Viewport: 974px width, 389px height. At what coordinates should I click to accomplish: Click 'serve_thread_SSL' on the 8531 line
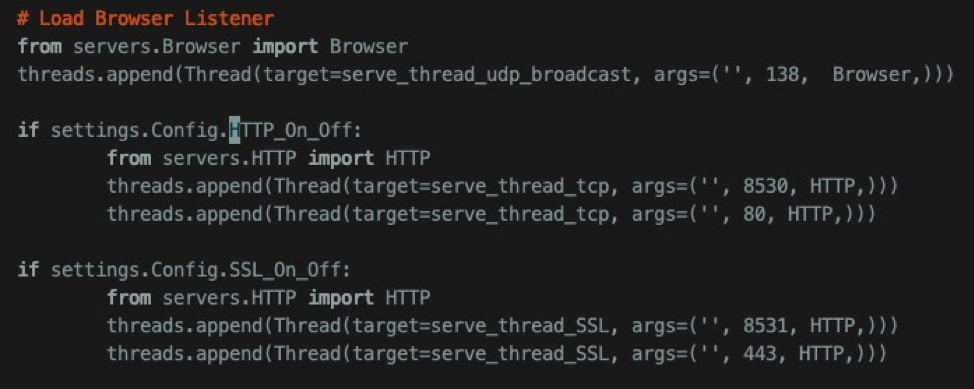519,326
